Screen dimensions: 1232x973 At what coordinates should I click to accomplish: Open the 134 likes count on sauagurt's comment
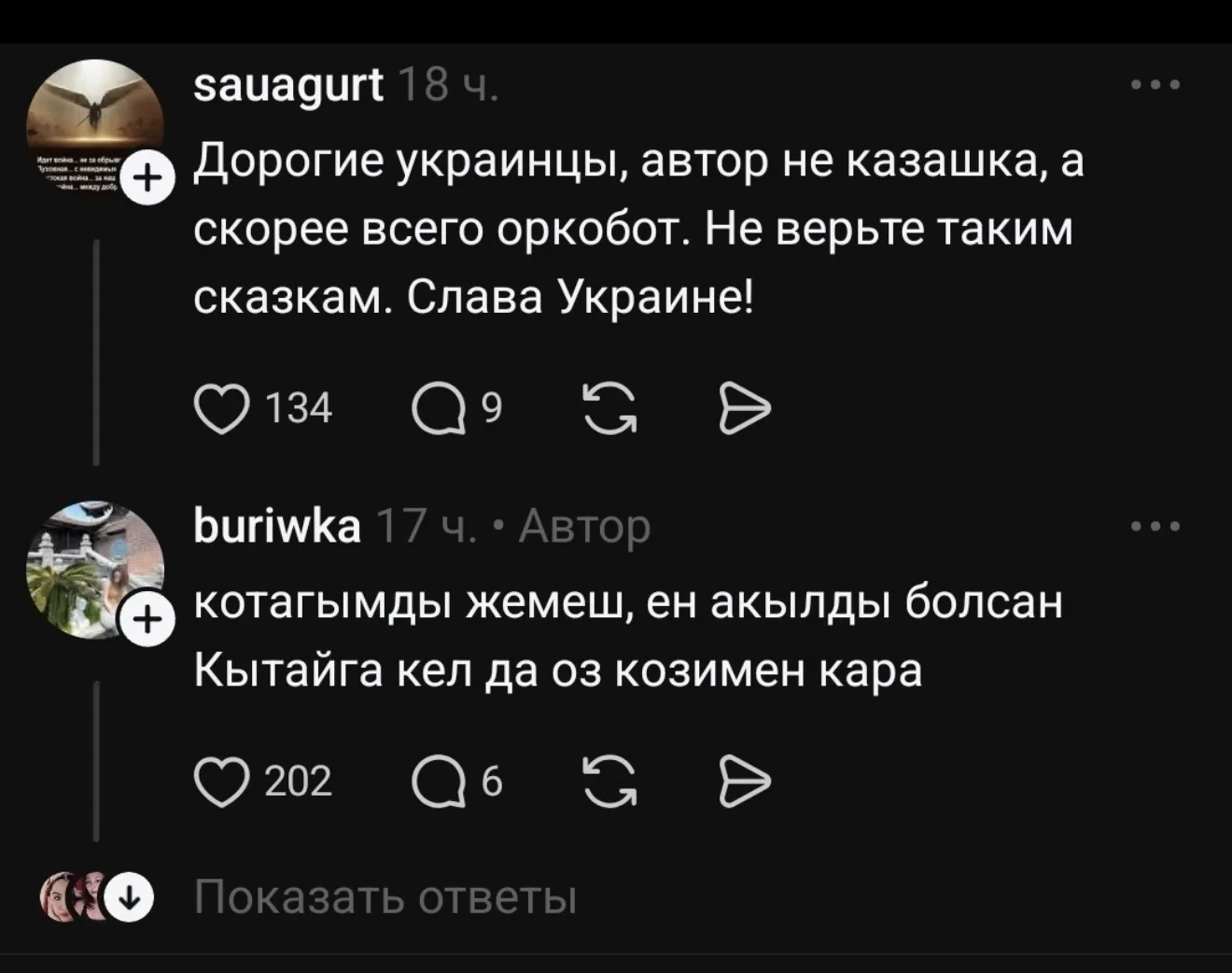(x=299, y=411)
